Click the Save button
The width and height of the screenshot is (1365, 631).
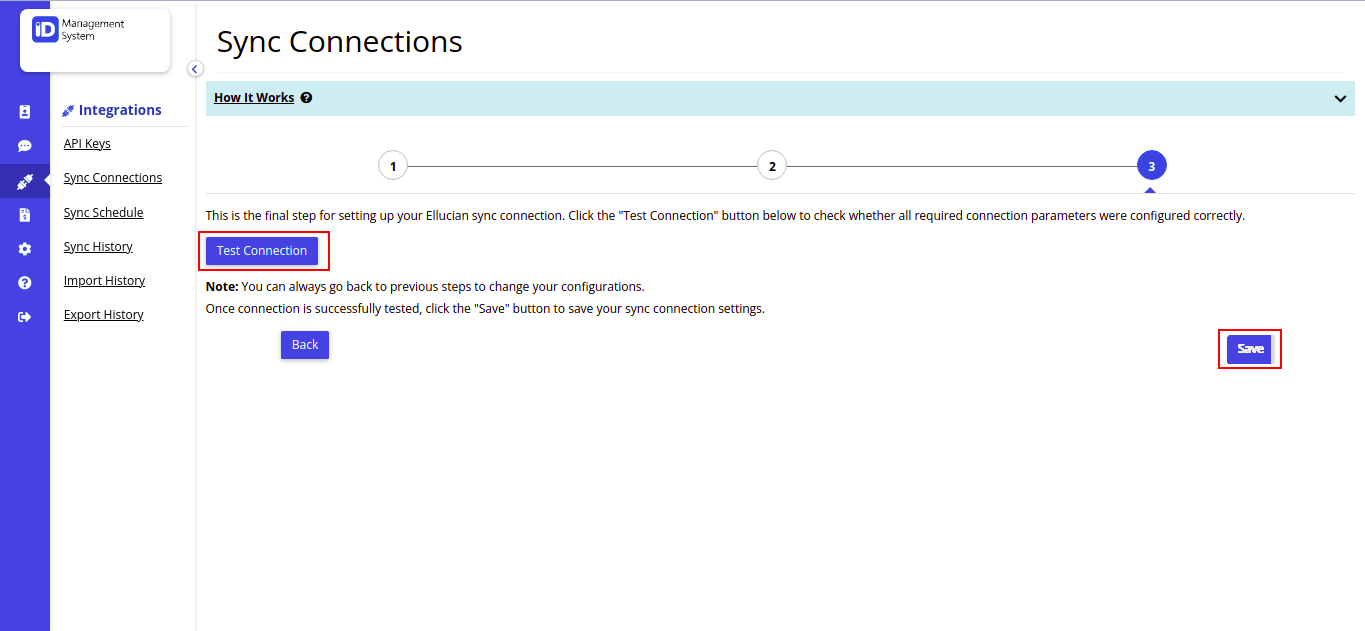click(x=1249, y=348)
